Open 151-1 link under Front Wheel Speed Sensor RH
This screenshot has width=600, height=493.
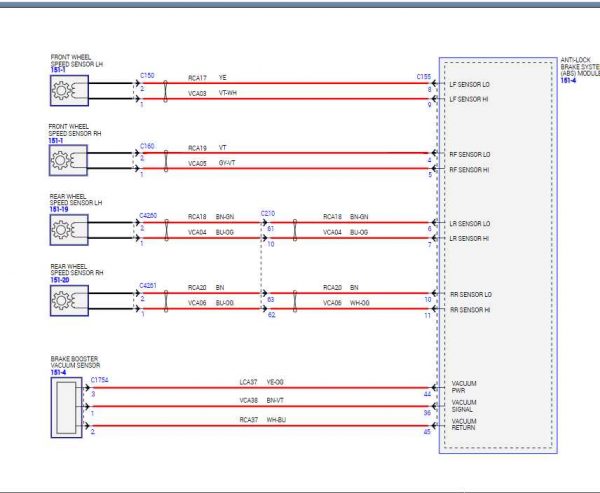55,141
